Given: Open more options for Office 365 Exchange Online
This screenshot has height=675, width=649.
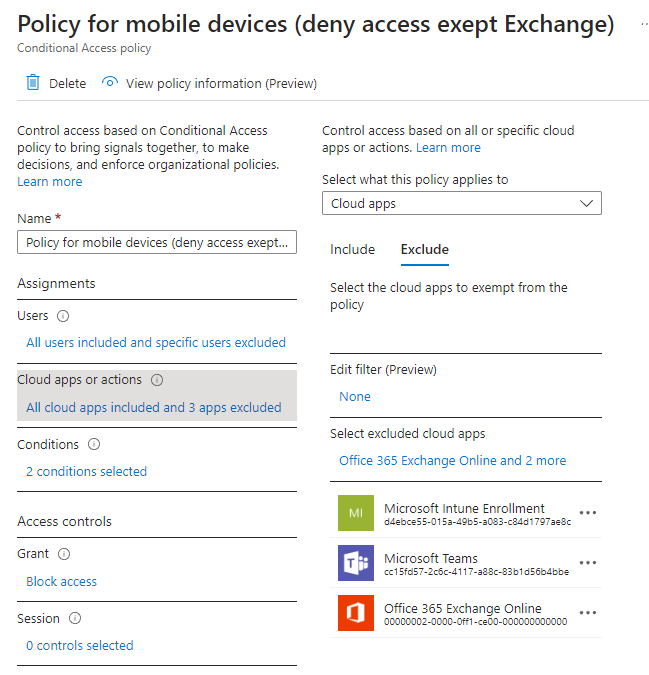Looking at the screenshot, I should click(x=588, y=613).
